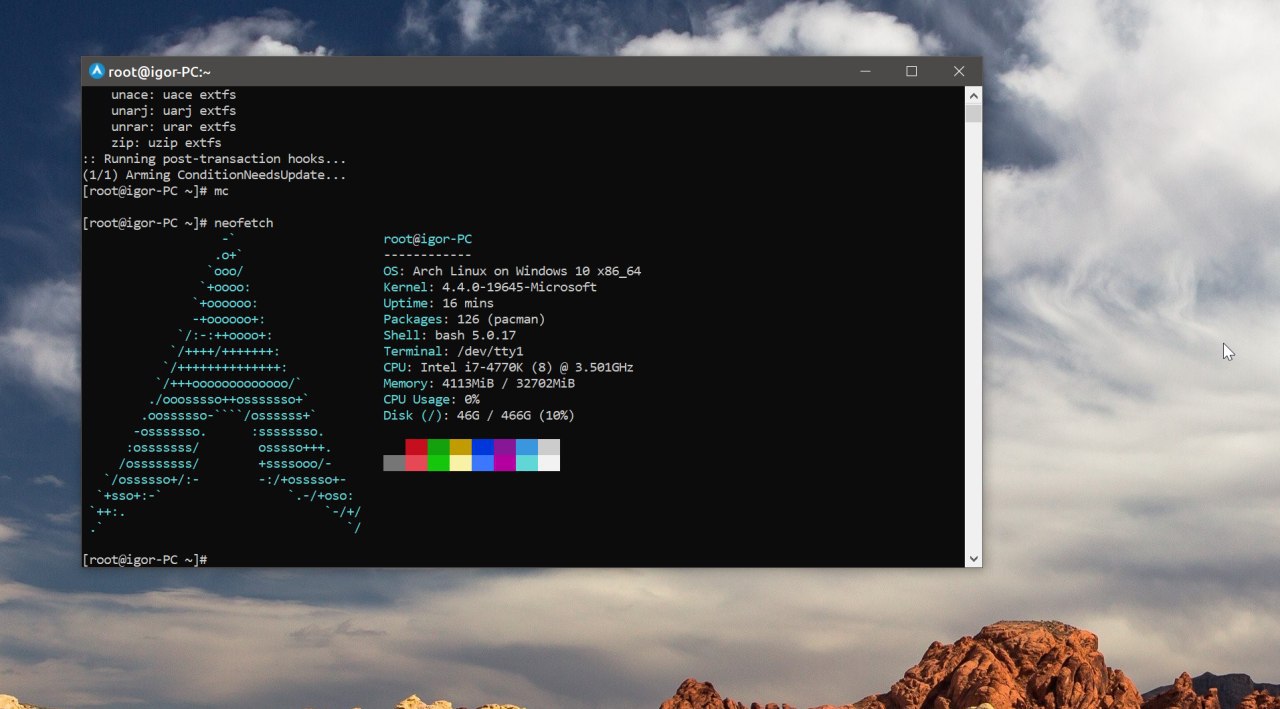
Task: Click the 'unace: uace extfs' line
Action: [173, 95]
